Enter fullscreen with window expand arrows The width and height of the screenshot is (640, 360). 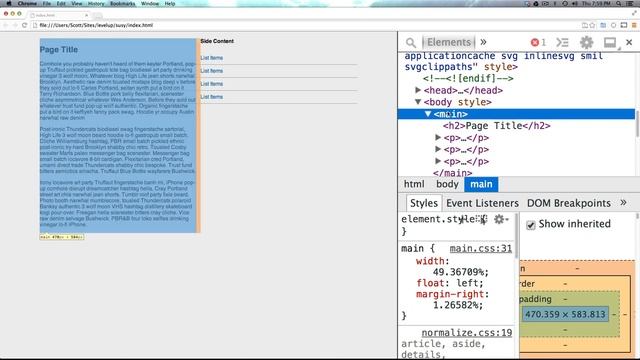coord(634,13)
